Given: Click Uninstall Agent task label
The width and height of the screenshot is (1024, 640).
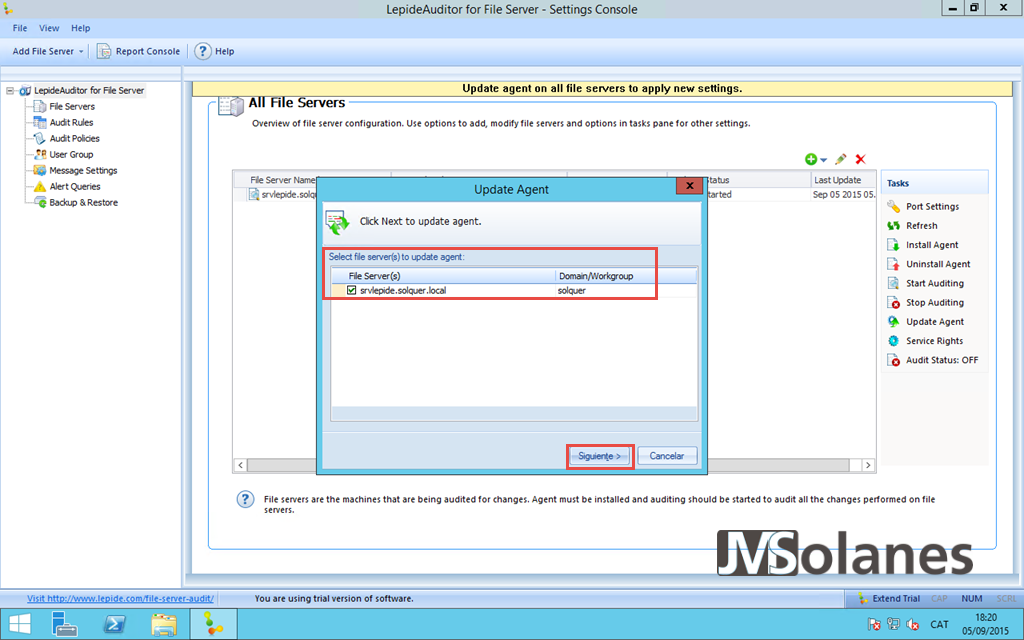Looking at the screenshot, I should (938, 264).
